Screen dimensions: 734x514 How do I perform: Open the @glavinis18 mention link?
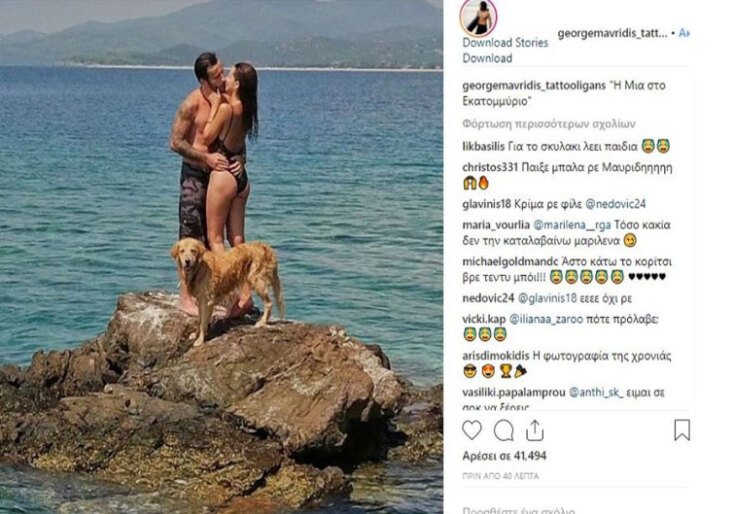tap(547, 298)
